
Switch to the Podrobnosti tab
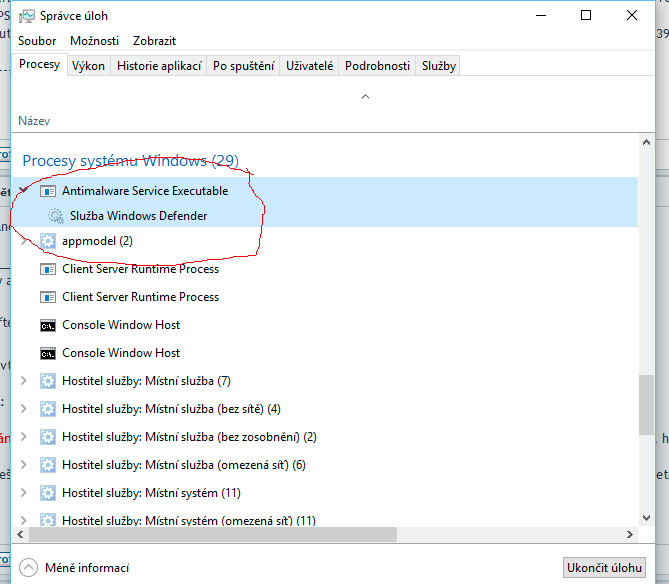pyautogui.click(x=377, y=66)
